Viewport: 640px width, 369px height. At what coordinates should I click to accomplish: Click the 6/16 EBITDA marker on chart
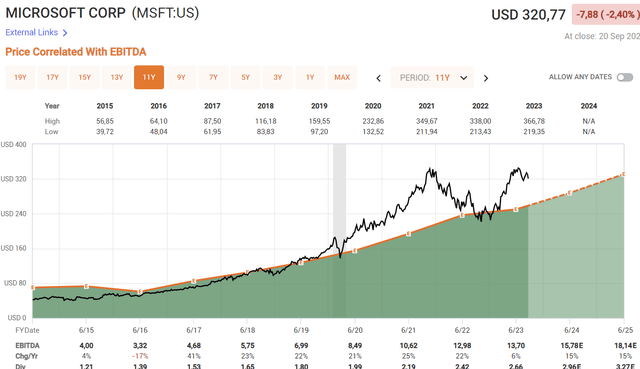point(140,292)
